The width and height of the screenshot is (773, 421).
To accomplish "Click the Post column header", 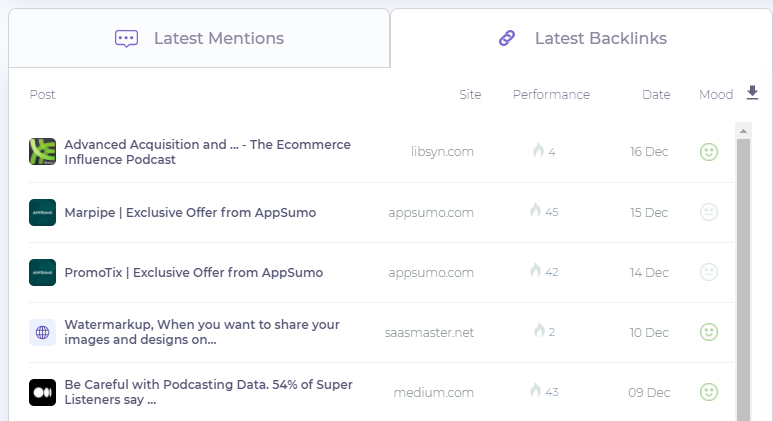I will point(42,95).
